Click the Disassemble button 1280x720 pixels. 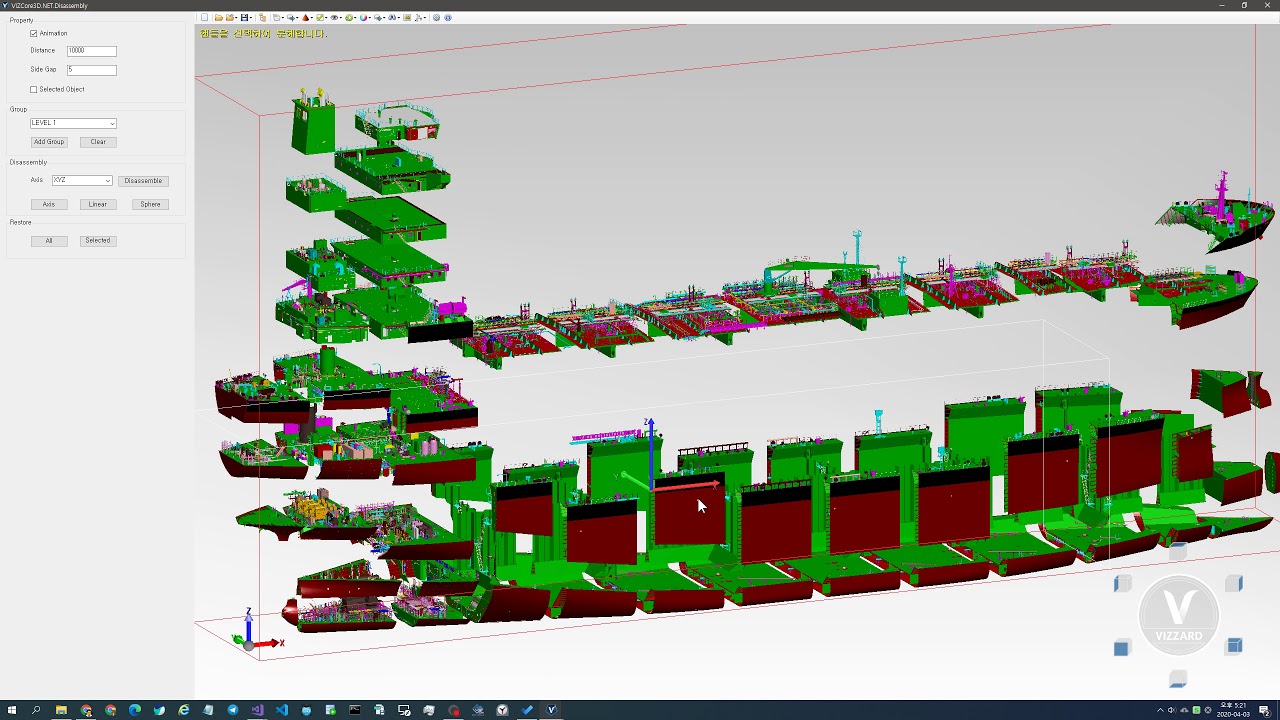pos(143,181)
